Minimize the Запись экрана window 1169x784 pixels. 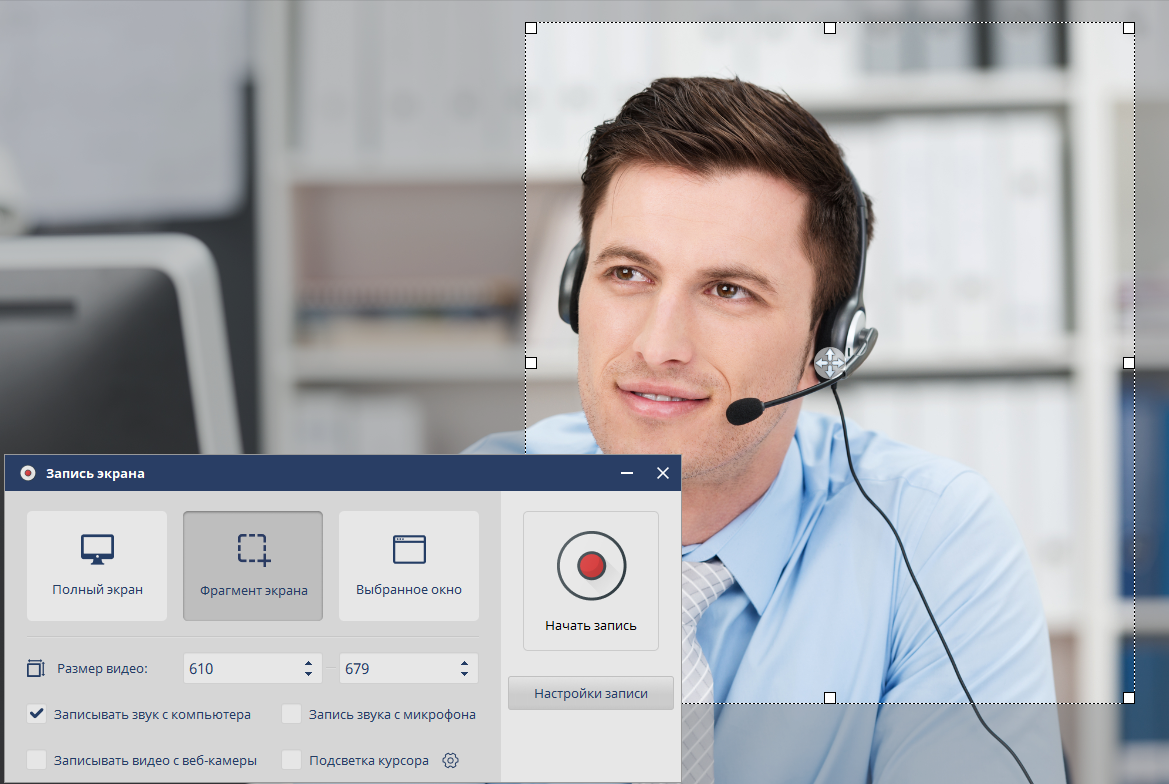pos(627,473)
